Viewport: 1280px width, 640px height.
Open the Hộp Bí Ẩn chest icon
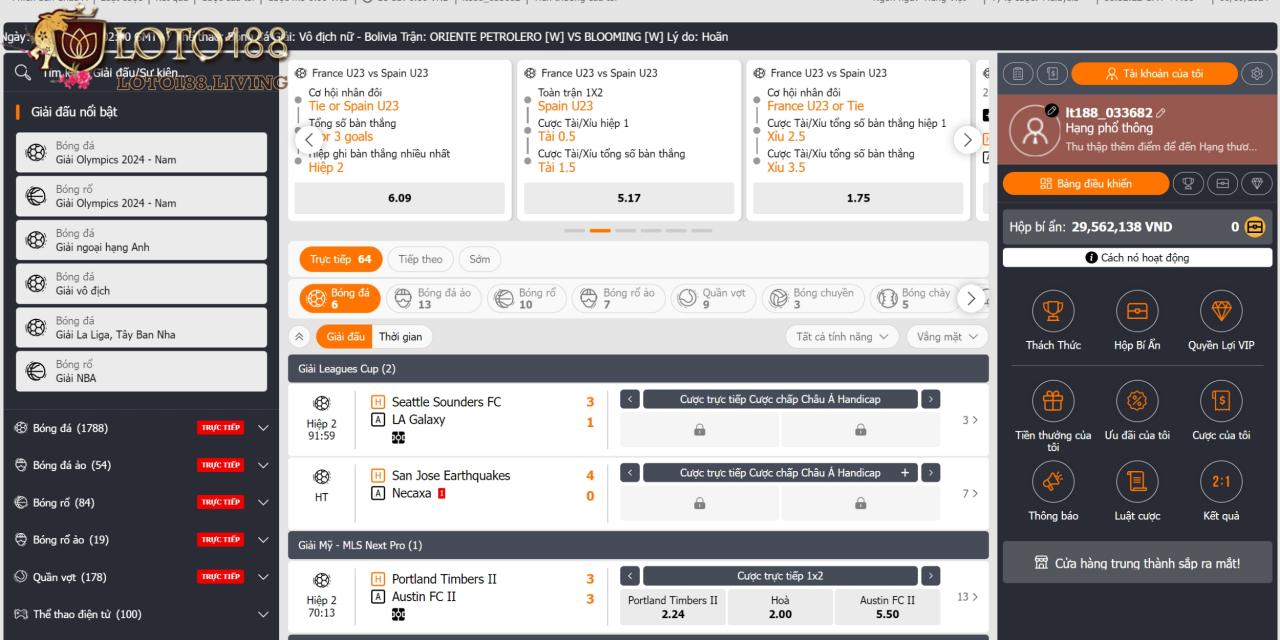click(x=1136, y=312)
